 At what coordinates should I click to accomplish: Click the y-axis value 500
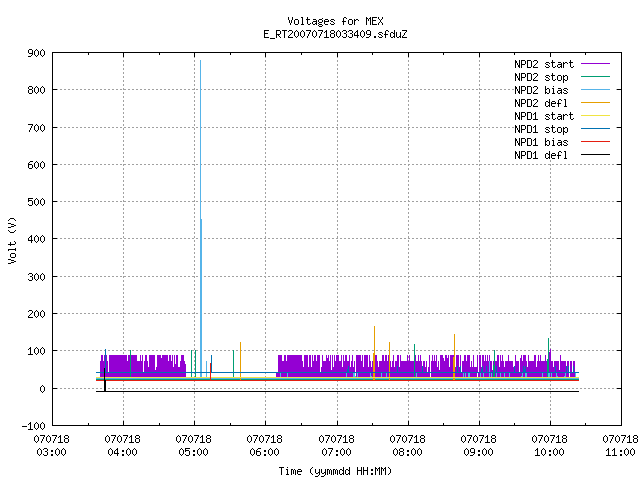36,202
